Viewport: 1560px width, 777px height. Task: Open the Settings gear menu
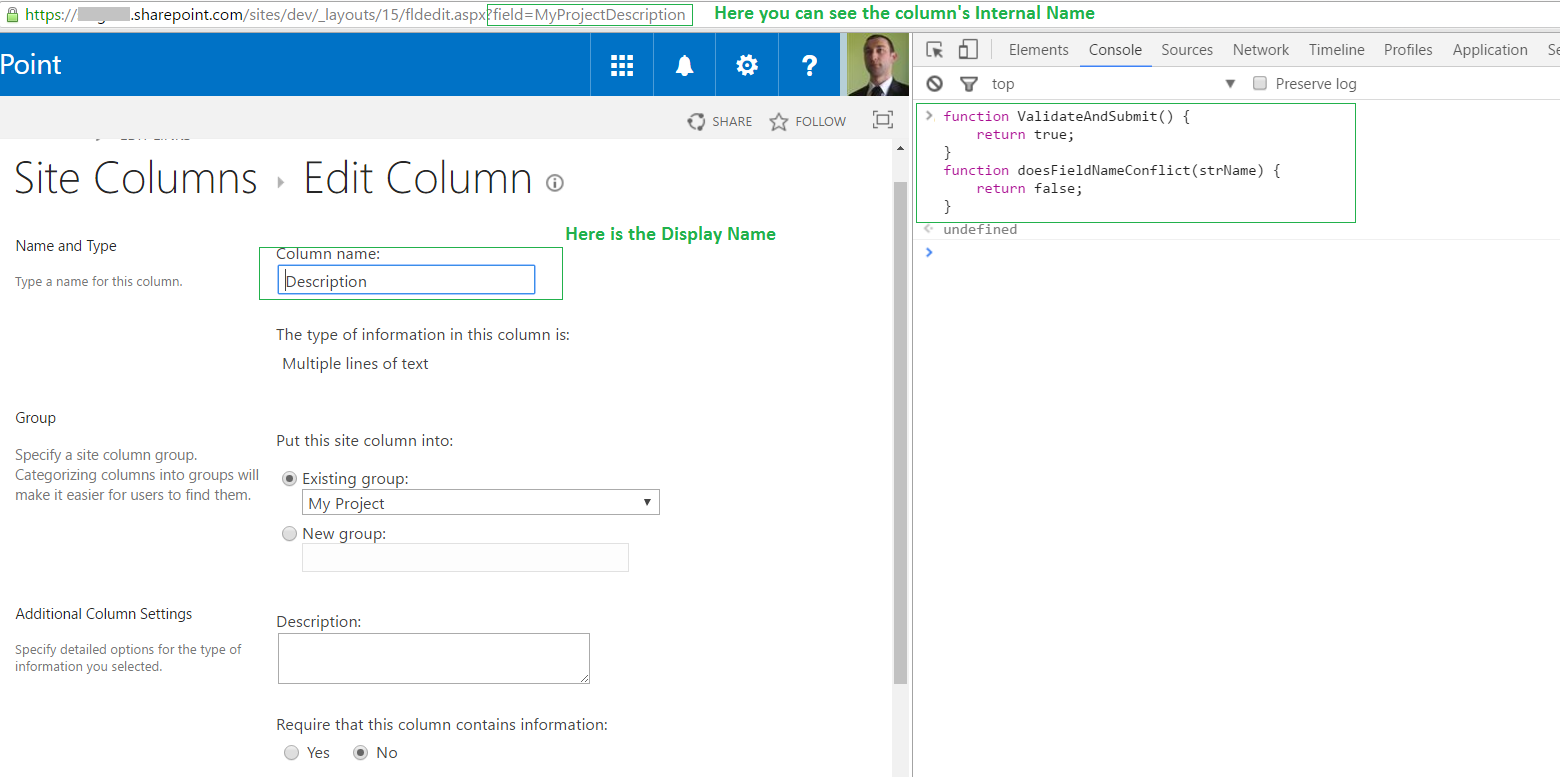point(747,65)
